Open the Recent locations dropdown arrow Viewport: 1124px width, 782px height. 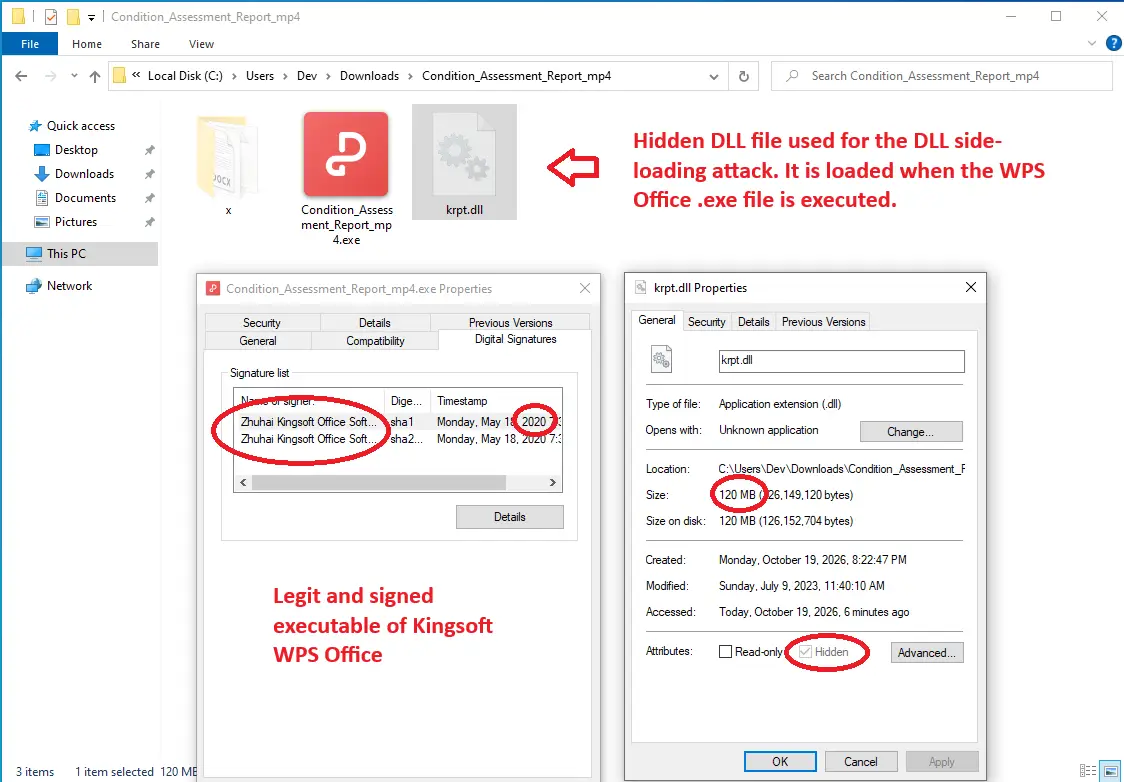click(74, 76)
